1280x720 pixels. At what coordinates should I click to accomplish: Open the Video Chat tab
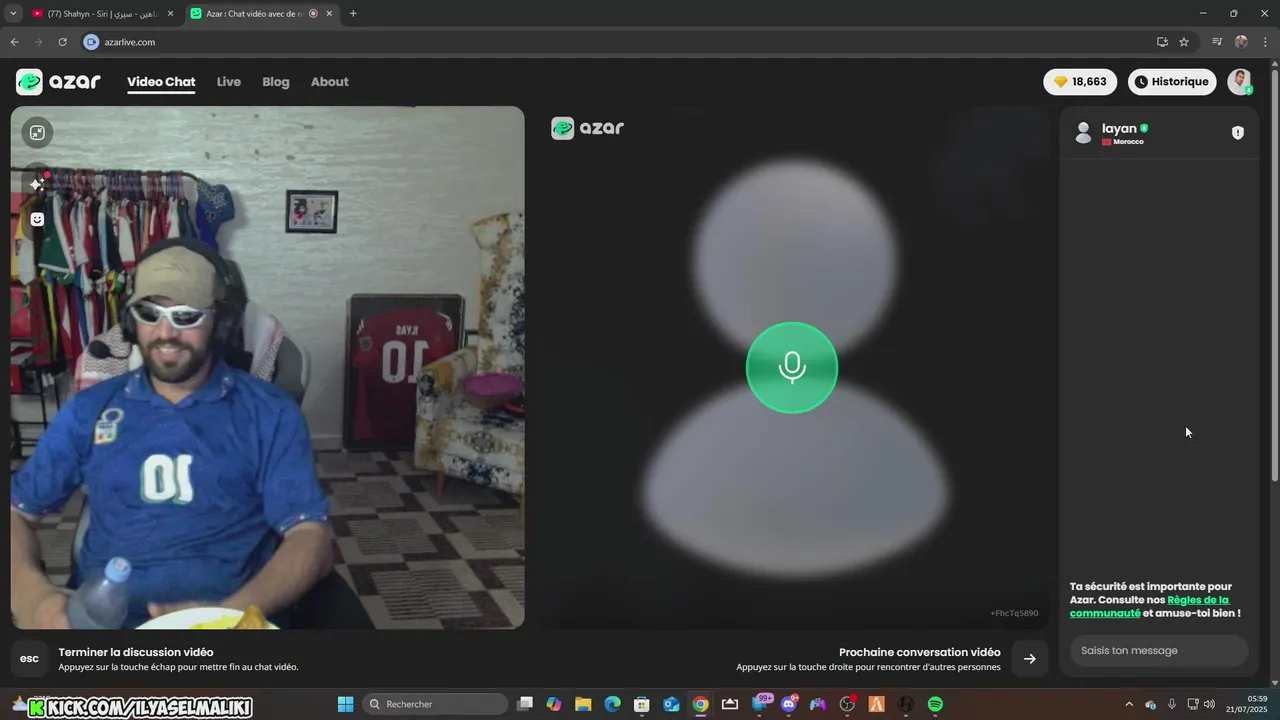(161, 82)
